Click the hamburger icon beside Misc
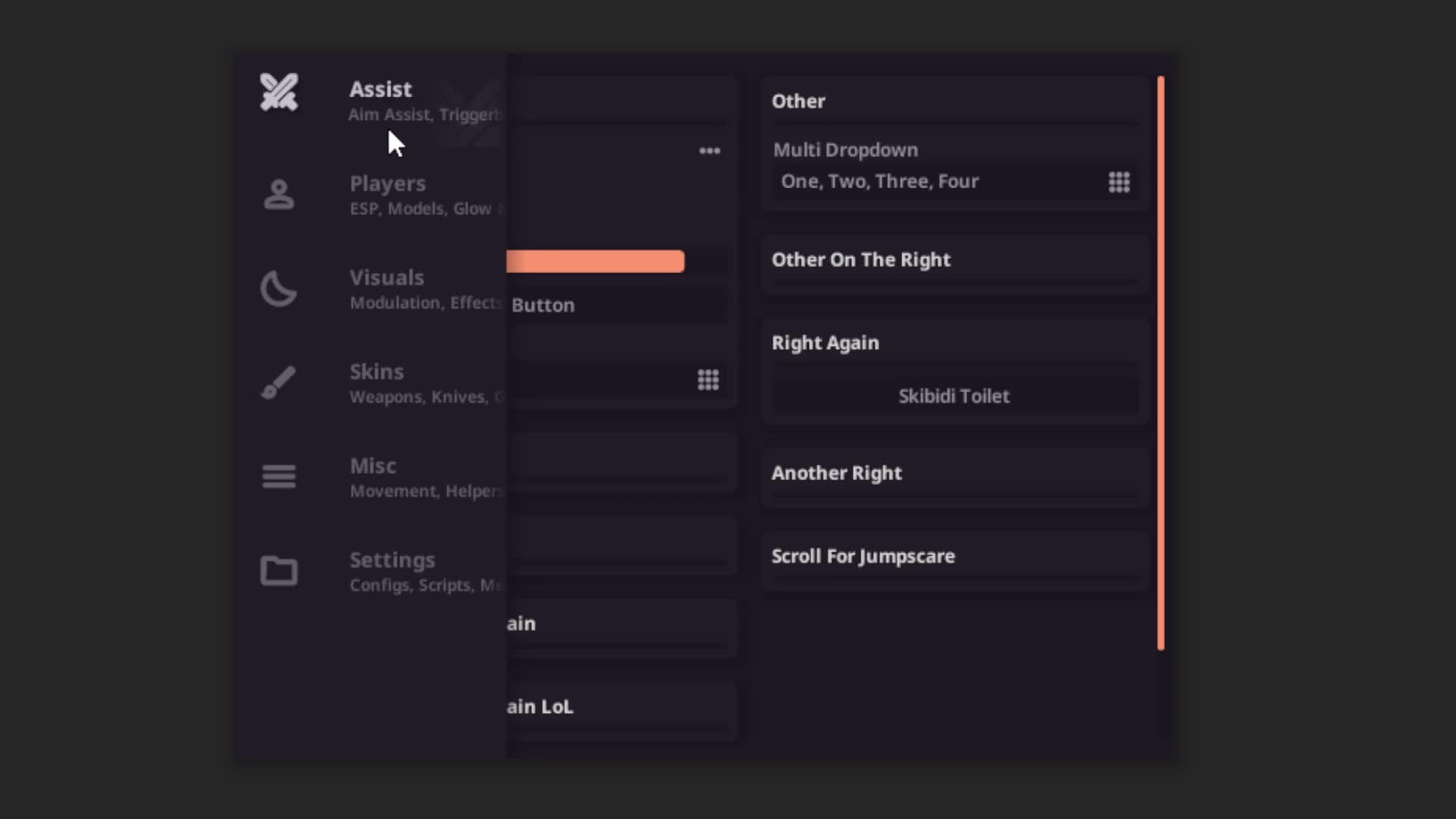 point(278,475)
